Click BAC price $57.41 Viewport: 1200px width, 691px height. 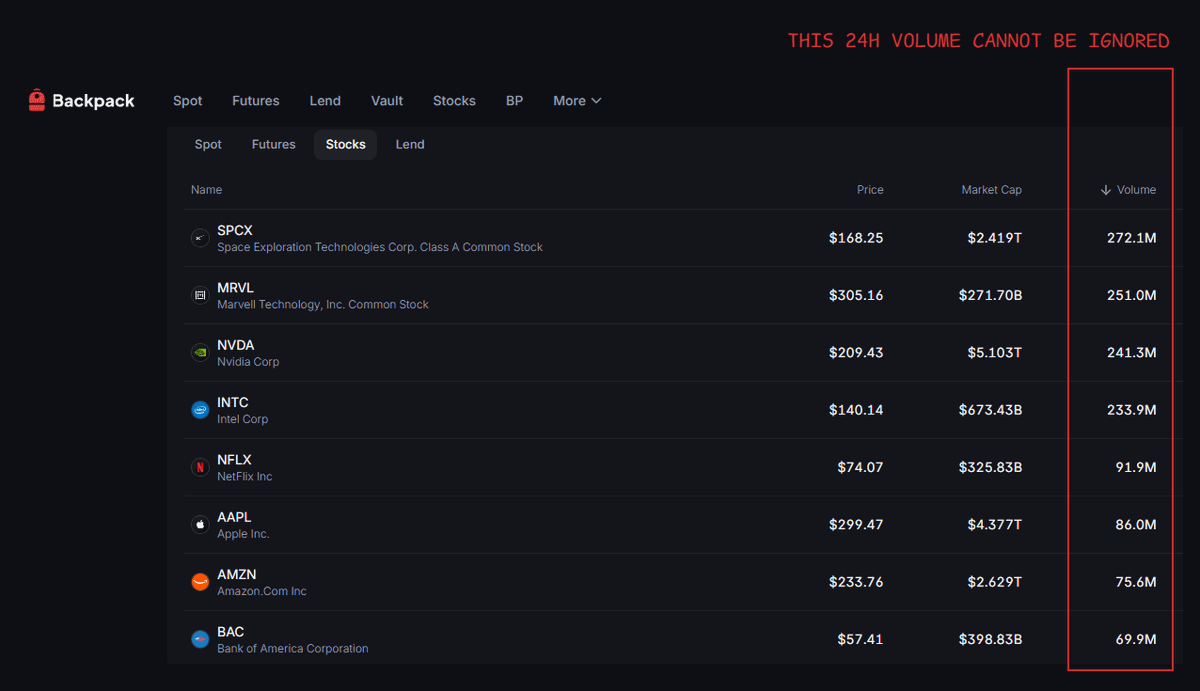tap(861, 639)
